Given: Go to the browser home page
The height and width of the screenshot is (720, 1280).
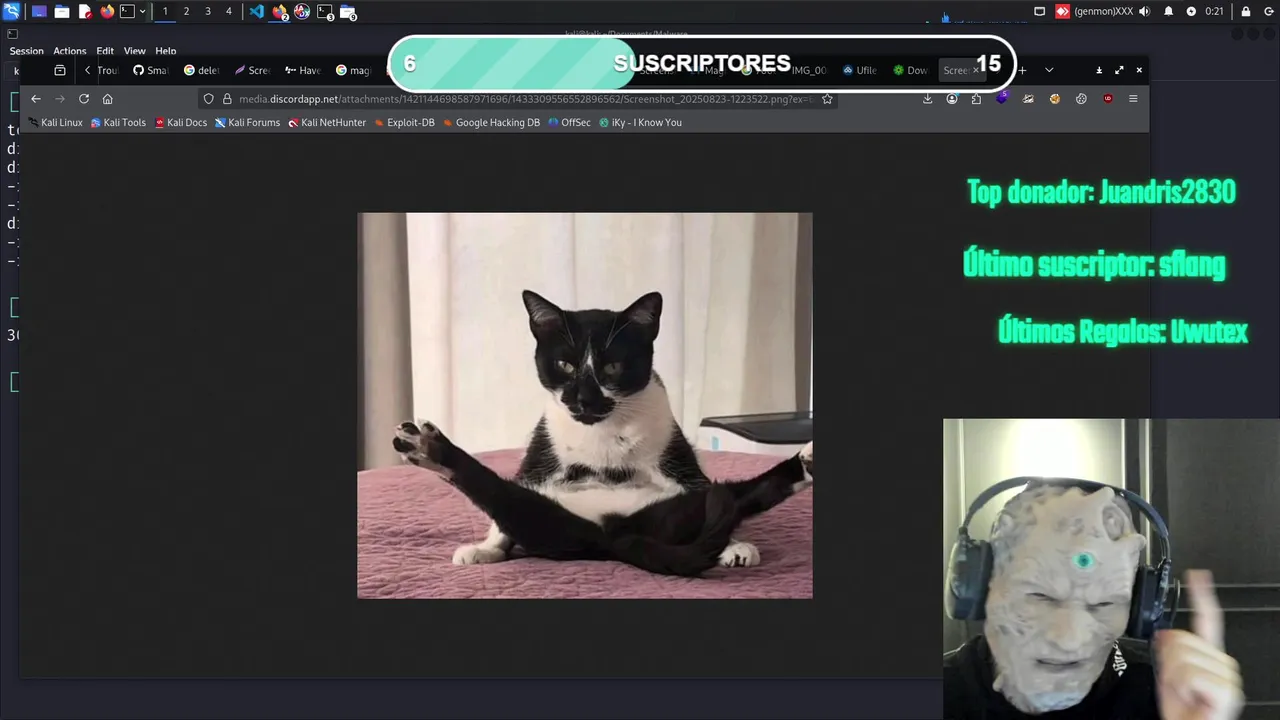Looking at the screenshot, I should click(x=108, y=99).
